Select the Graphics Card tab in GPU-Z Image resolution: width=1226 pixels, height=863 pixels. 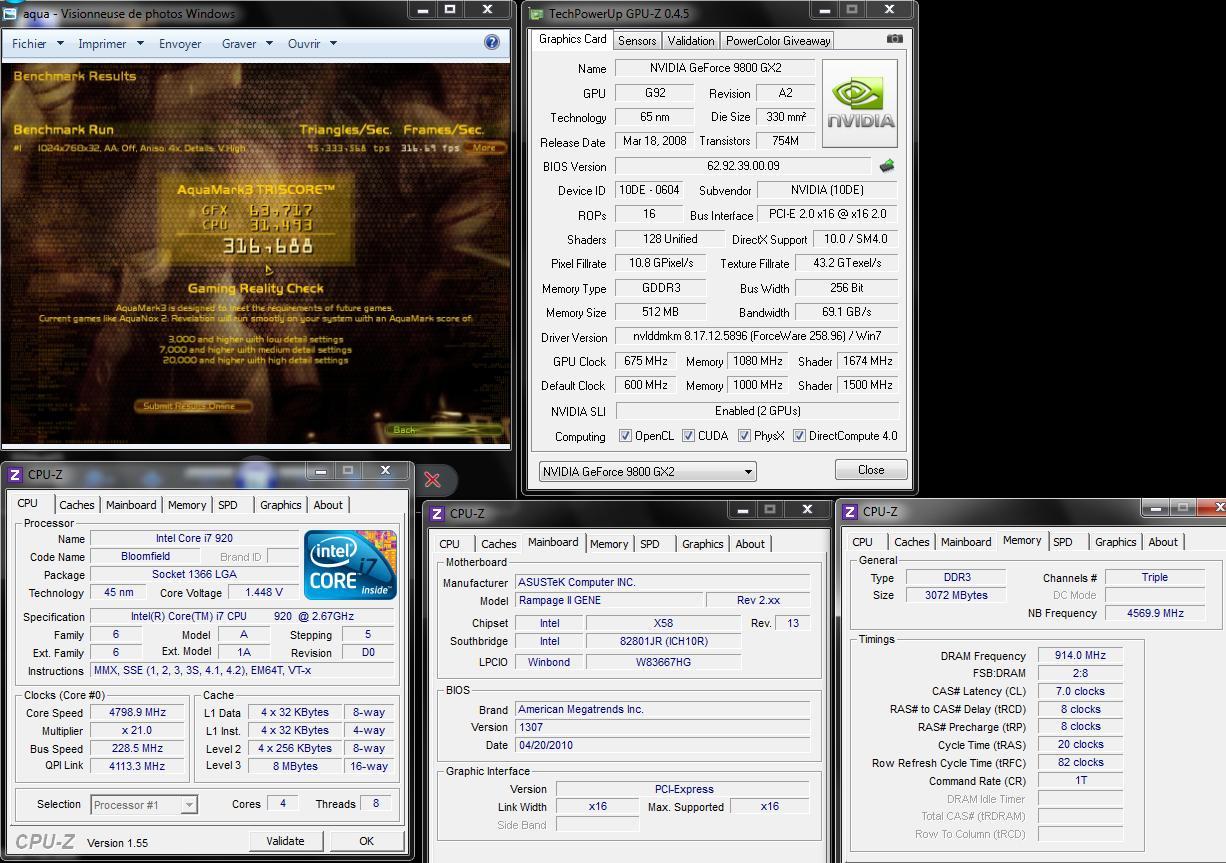(x=572, y=39)
